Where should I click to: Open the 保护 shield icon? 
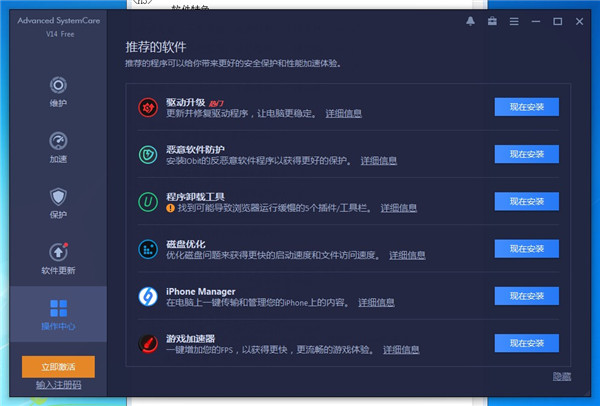tap(58, 196)
